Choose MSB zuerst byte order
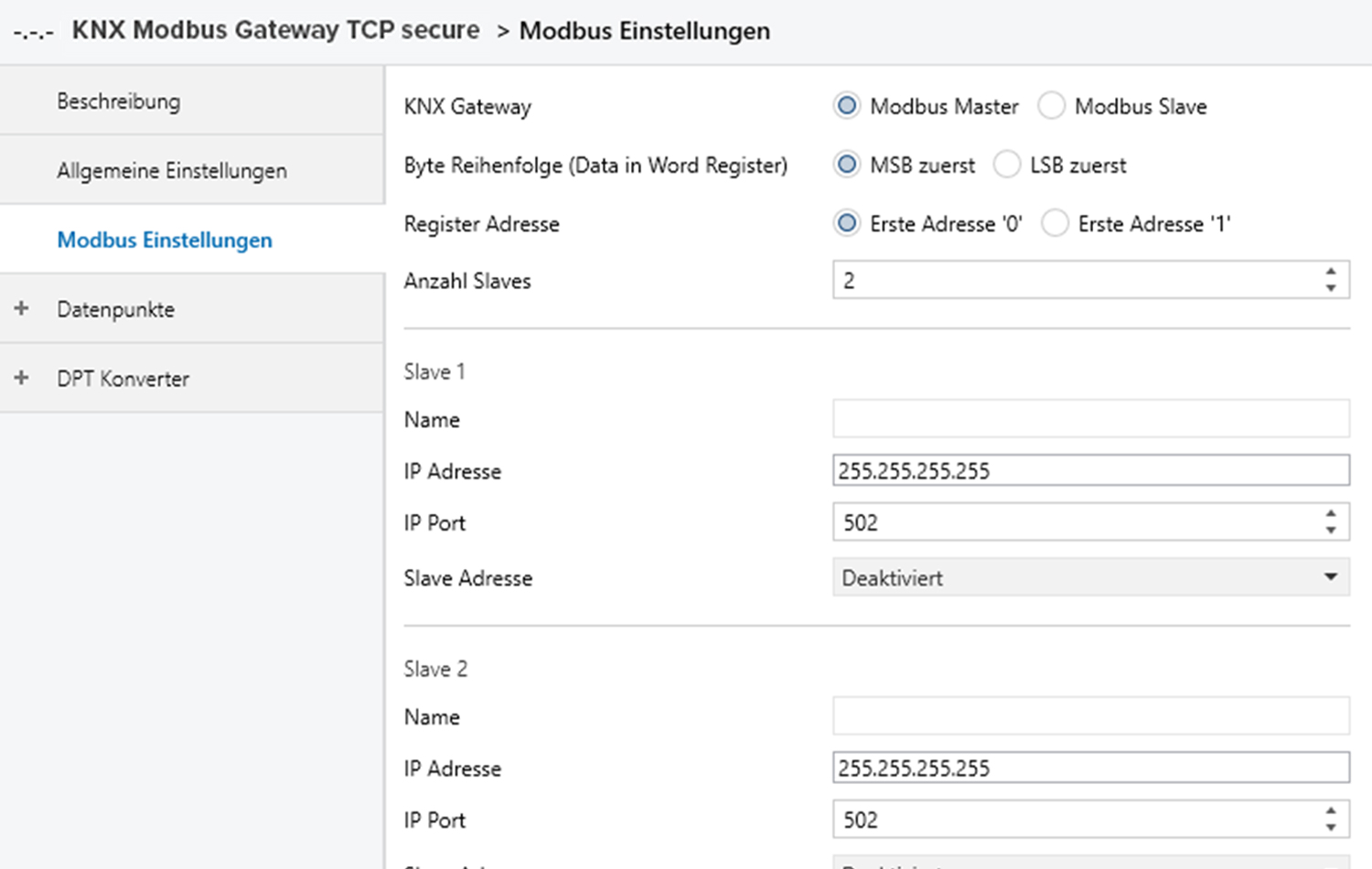1372x869 pixels. [847, 165]
